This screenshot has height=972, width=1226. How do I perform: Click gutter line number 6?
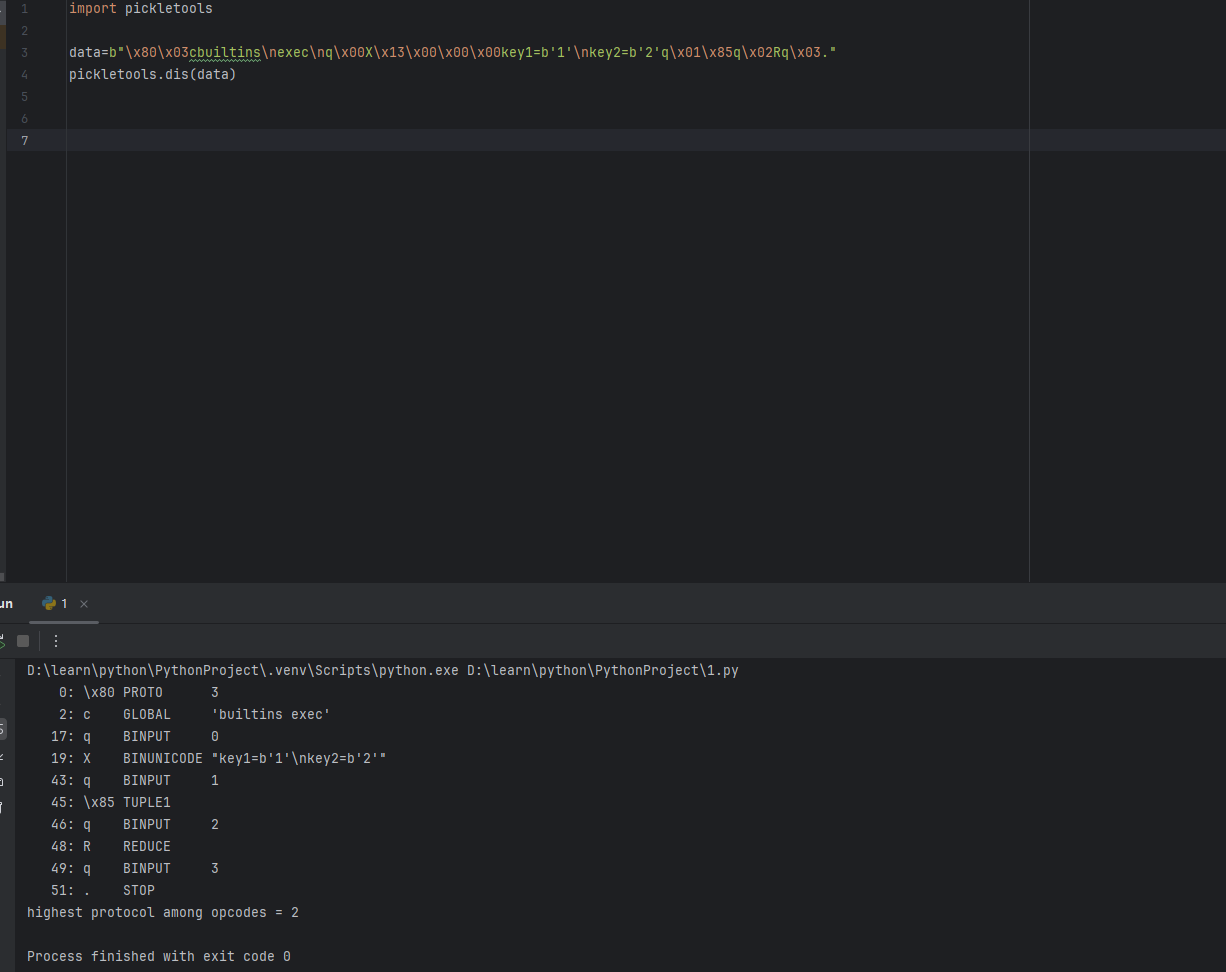coord(25,118)
